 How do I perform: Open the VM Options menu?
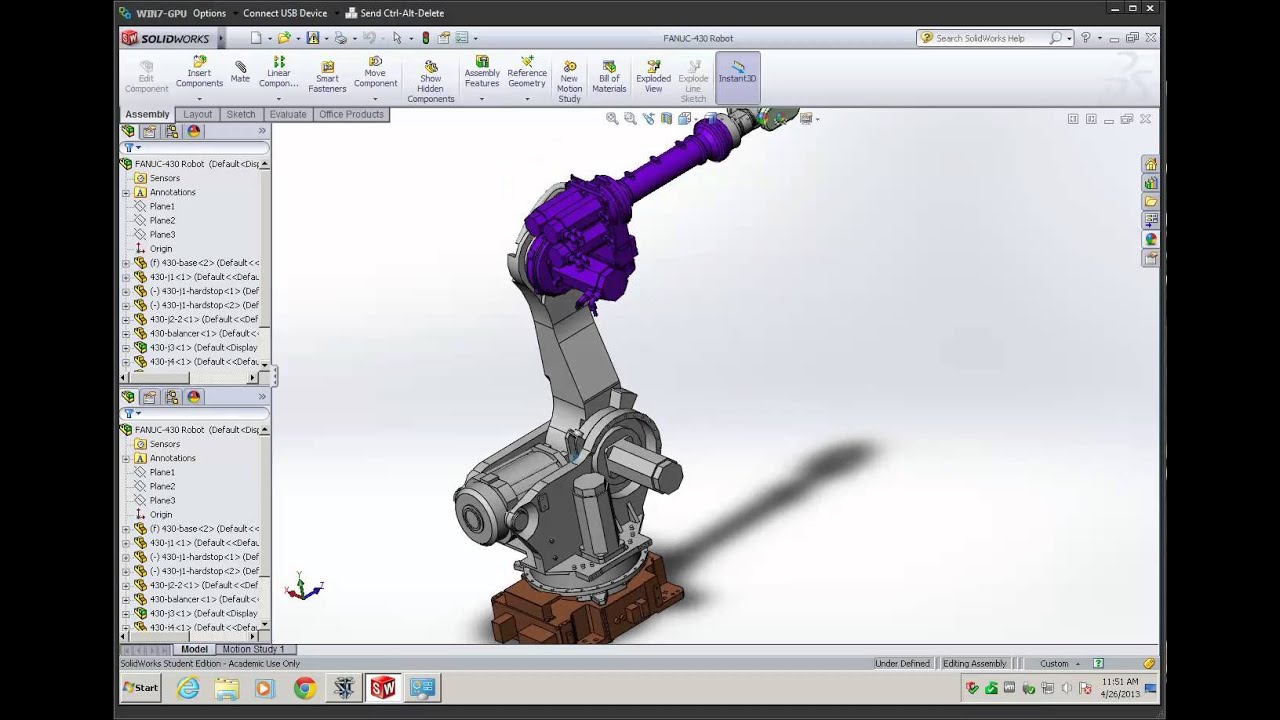pos(209,13)
